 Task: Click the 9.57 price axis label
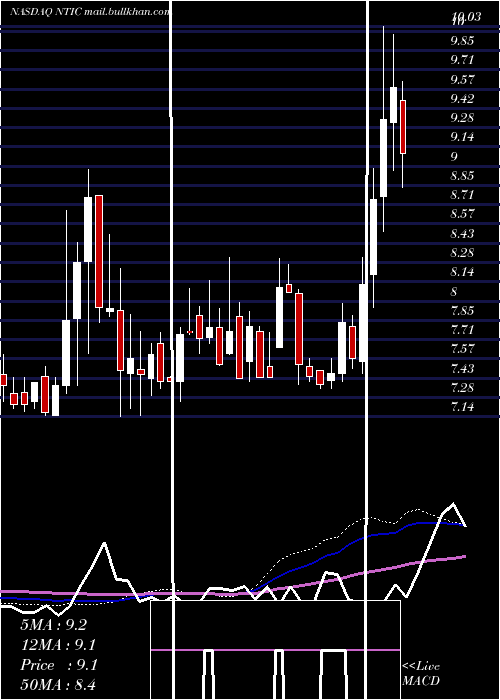(x=462, y=79)
